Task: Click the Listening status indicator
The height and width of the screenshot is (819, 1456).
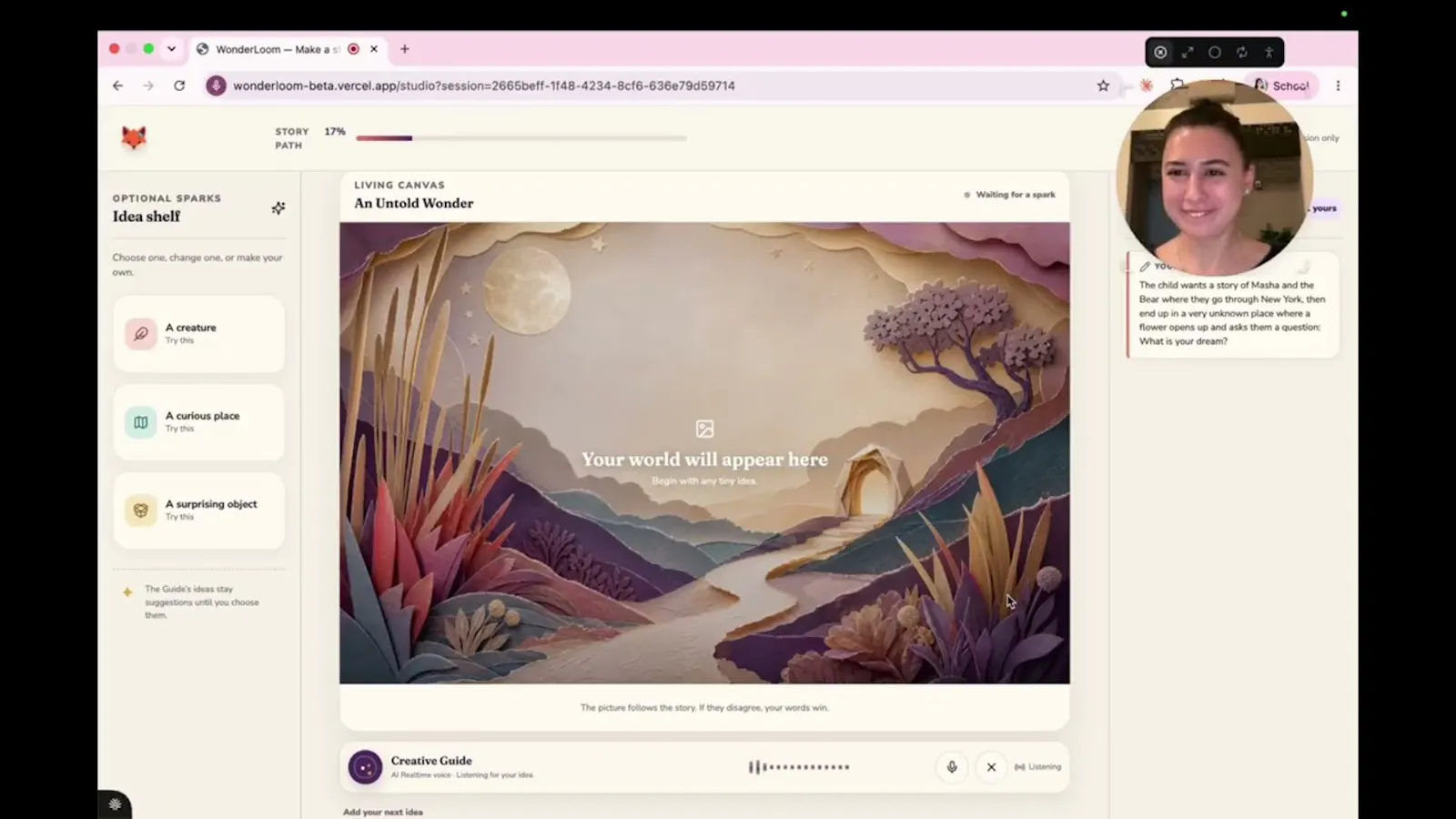Action: (1037, 767)
